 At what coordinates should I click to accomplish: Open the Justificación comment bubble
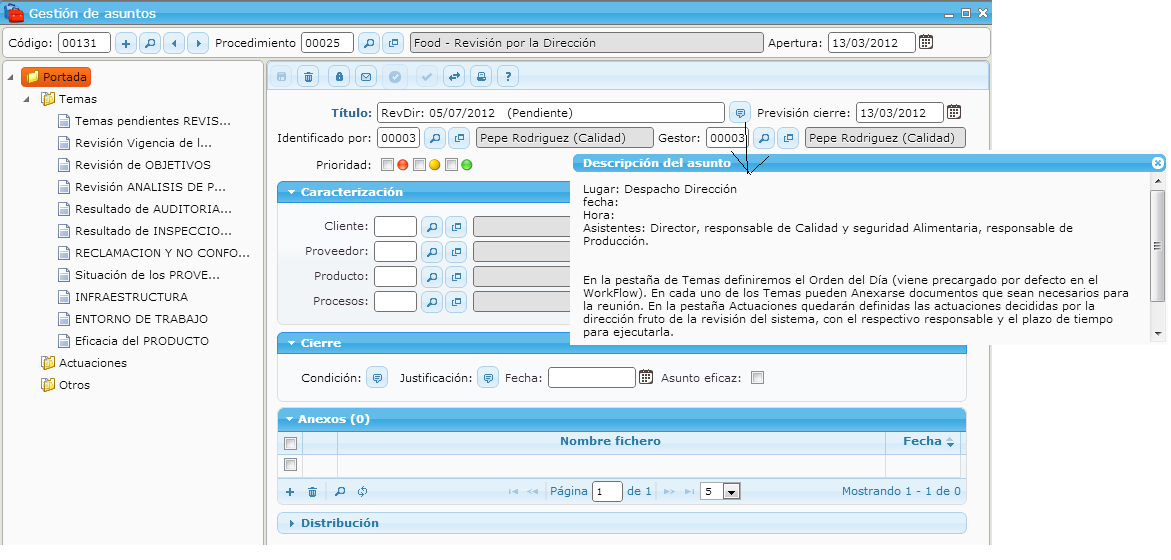tap(488, 378)
